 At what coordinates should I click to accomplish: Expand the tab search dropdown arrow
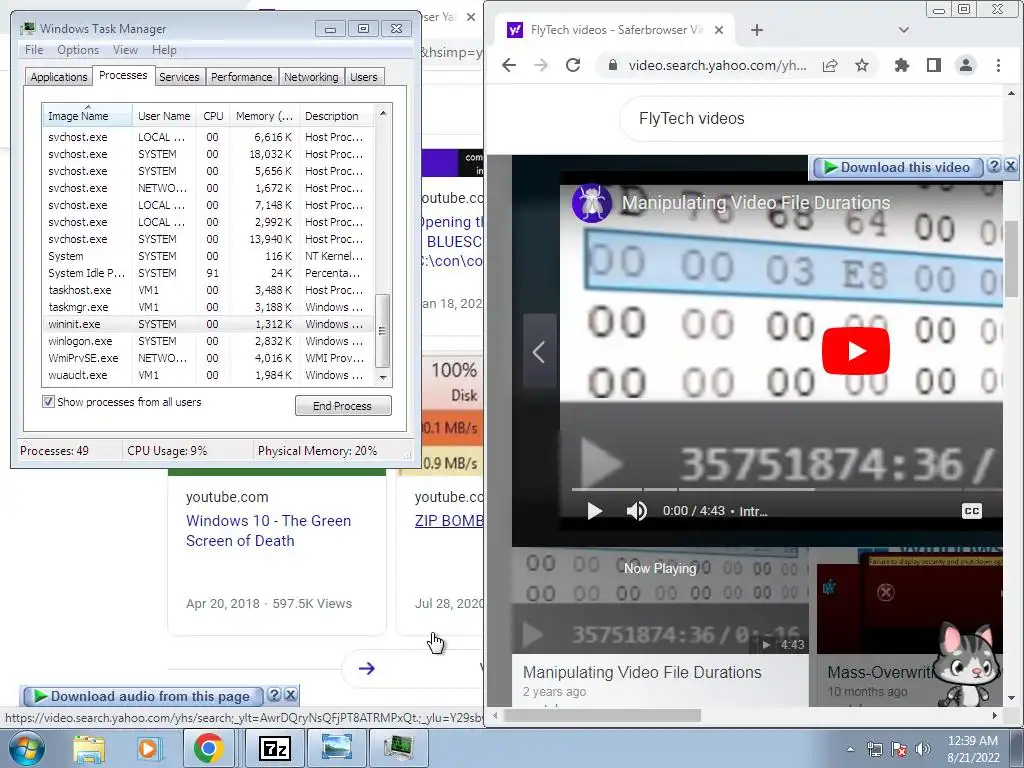(x=904, y=30)
